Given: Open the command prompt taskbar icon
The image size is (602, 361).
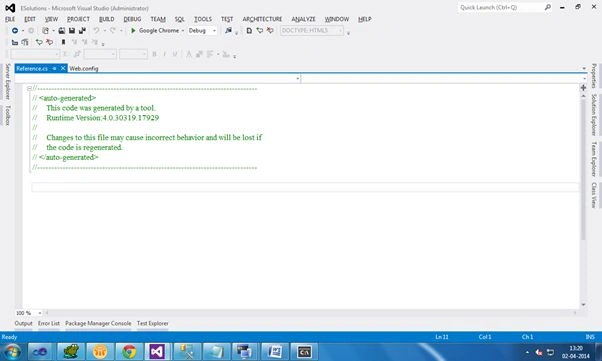Looking at the screenshot, I should pyautogui.click(x=304, y=351).
